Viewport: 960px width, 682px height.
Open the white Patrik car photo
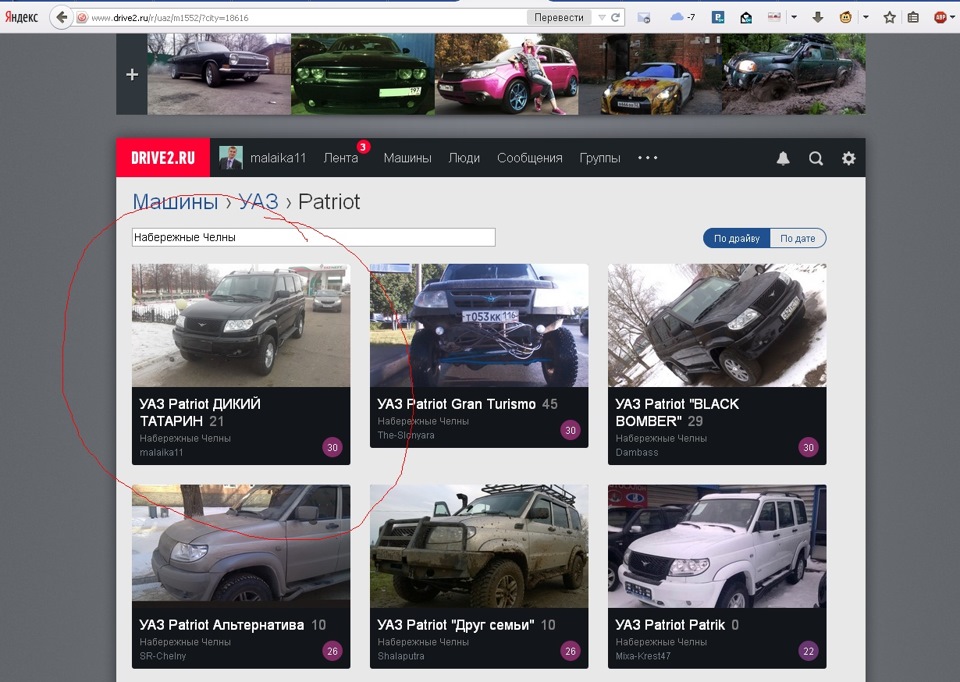pos(717,546)
